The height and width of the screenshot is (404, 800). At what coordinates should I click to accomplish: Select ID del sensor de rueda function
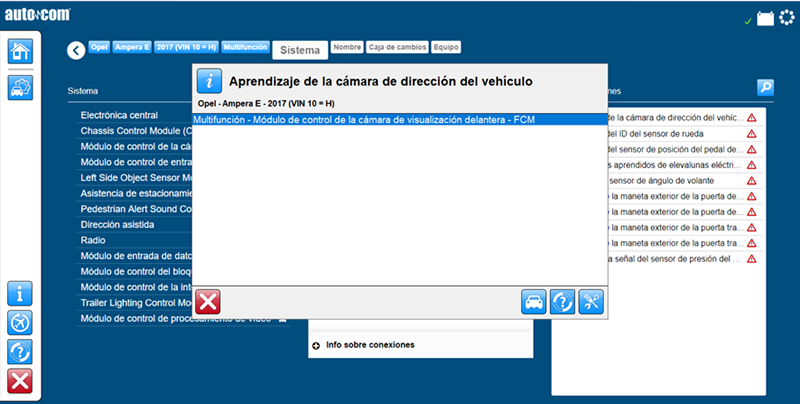(656, 134)
